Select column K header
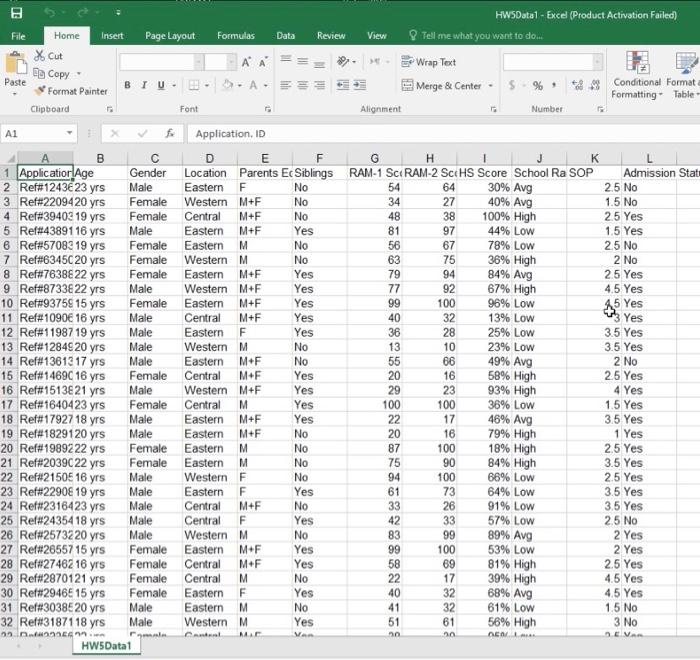The image size is (700, 660). click(594, 158)
